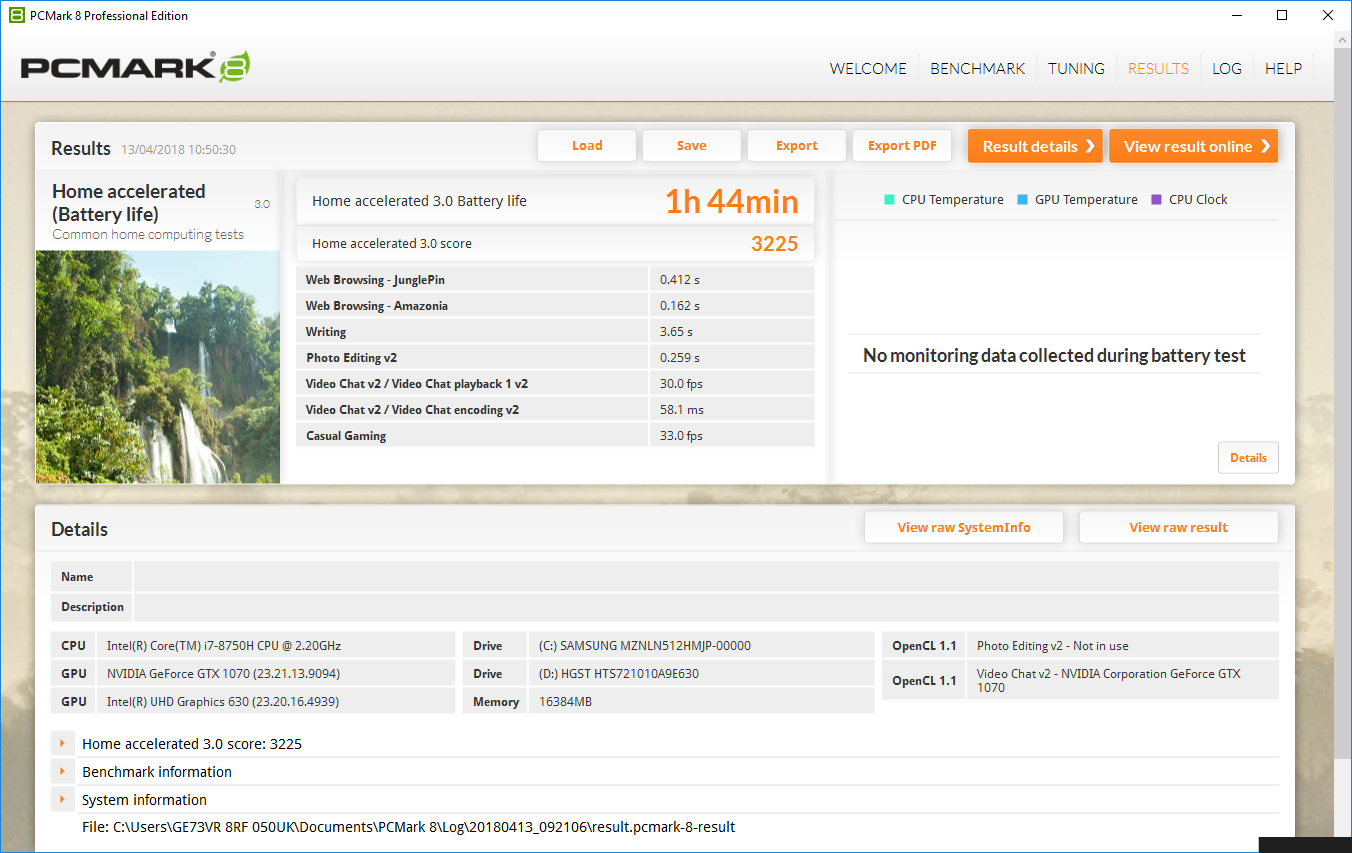Select the Writing test row

(x=556, y=332)
